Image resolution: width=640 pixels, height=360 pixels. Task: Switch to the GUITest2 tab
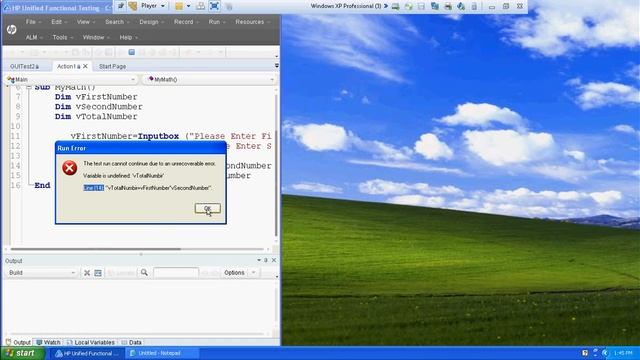(25, 66)
